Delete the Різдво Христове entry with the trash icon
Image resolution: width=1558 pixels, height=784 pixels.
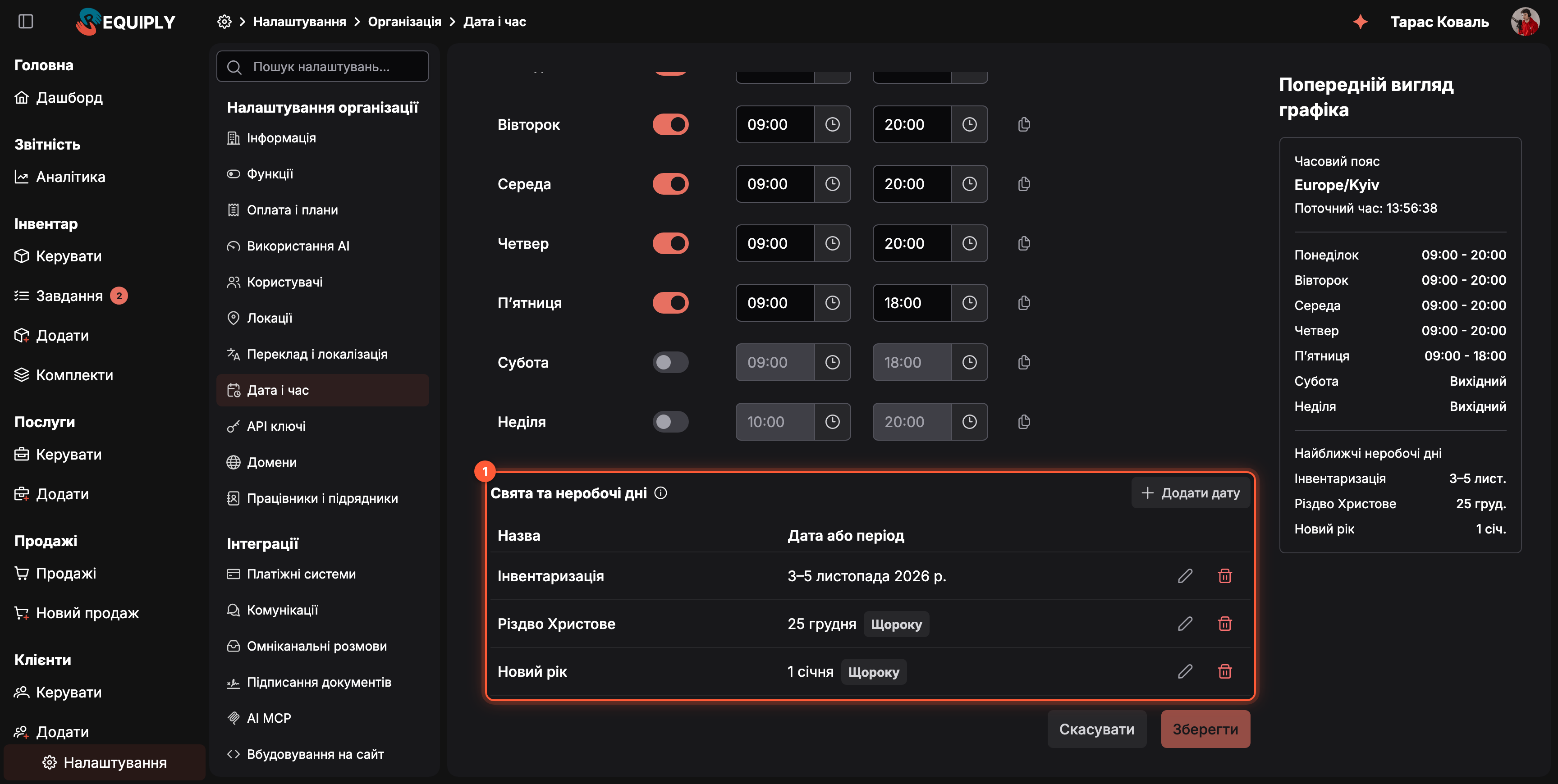(1225, 624)
